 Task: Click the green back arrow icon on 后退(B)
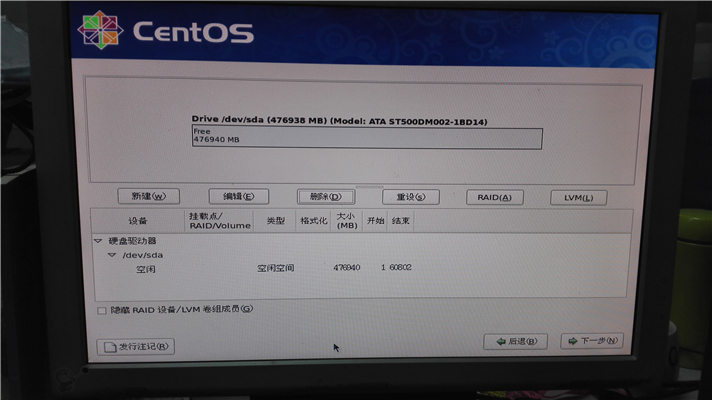[501, 341]
